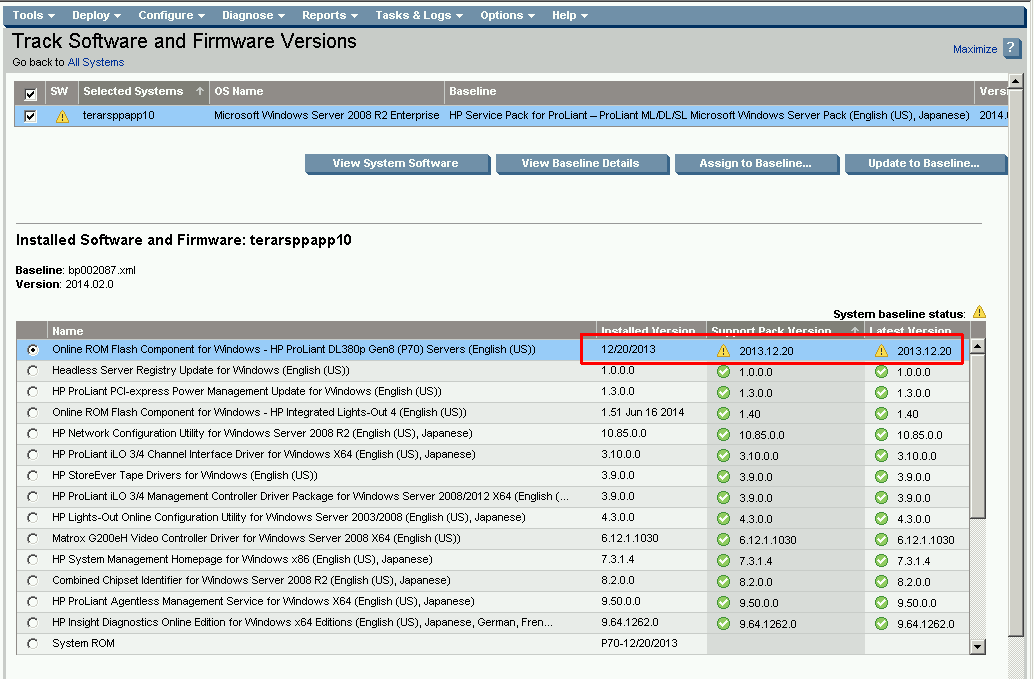This screenshot has height=679, width=1034.
Task: Sort by Support Pack Version column arrow
Action: 855,330
